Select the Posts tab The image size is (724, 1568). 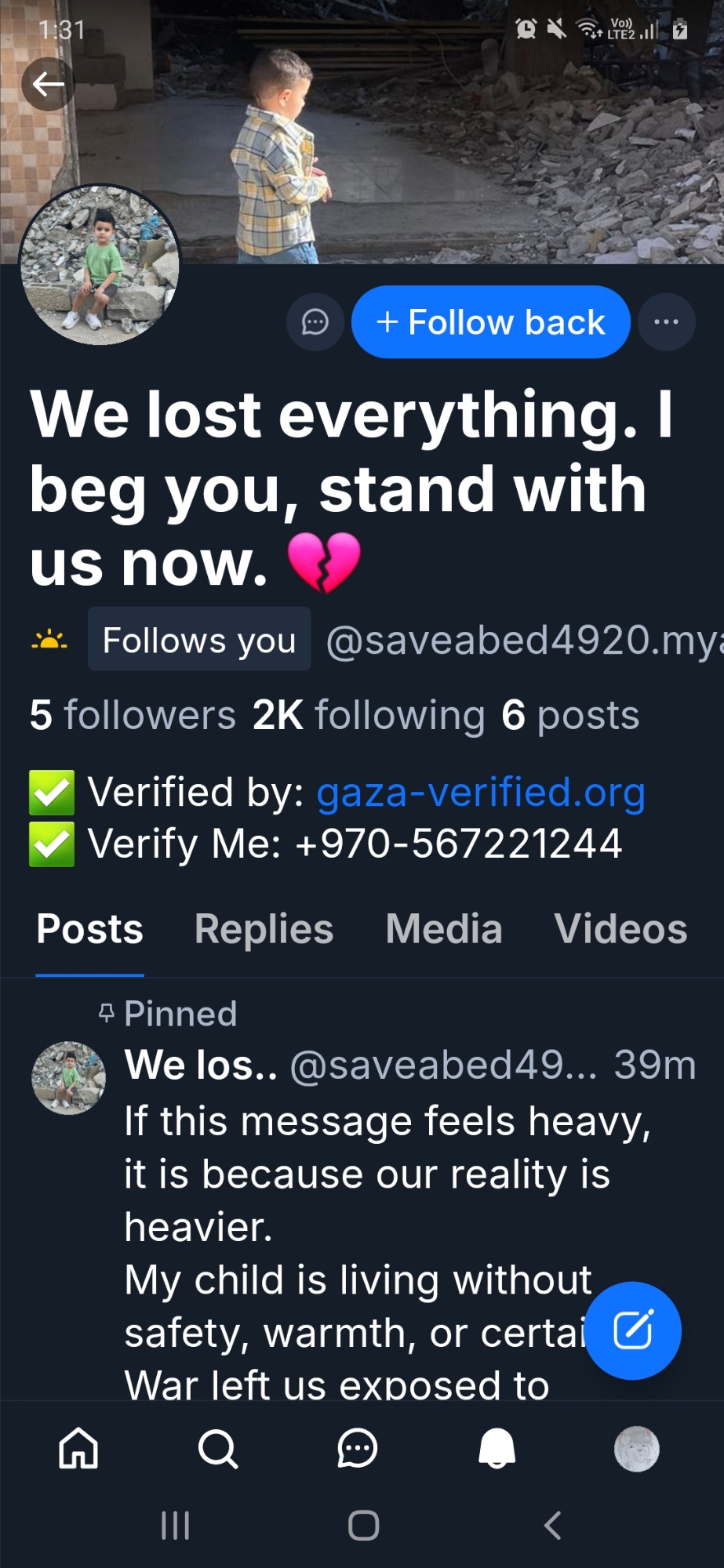point(90,929)
